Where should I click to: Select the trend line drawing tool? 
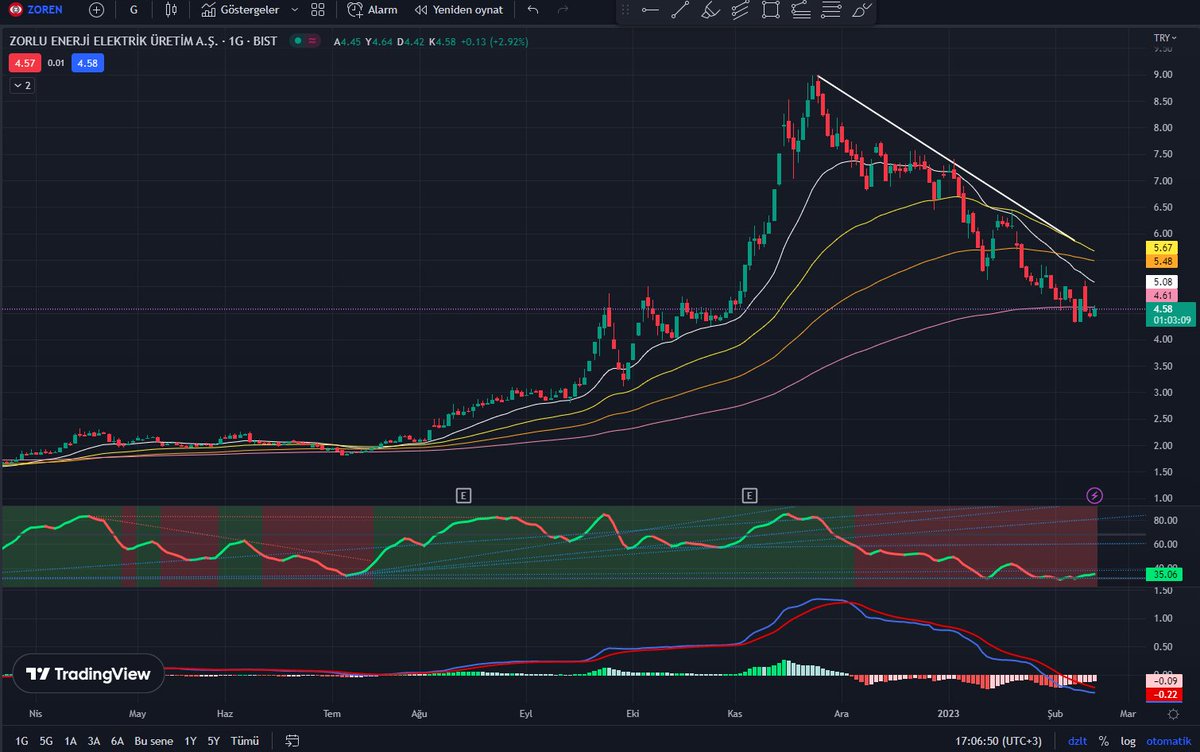pos(680,10)
